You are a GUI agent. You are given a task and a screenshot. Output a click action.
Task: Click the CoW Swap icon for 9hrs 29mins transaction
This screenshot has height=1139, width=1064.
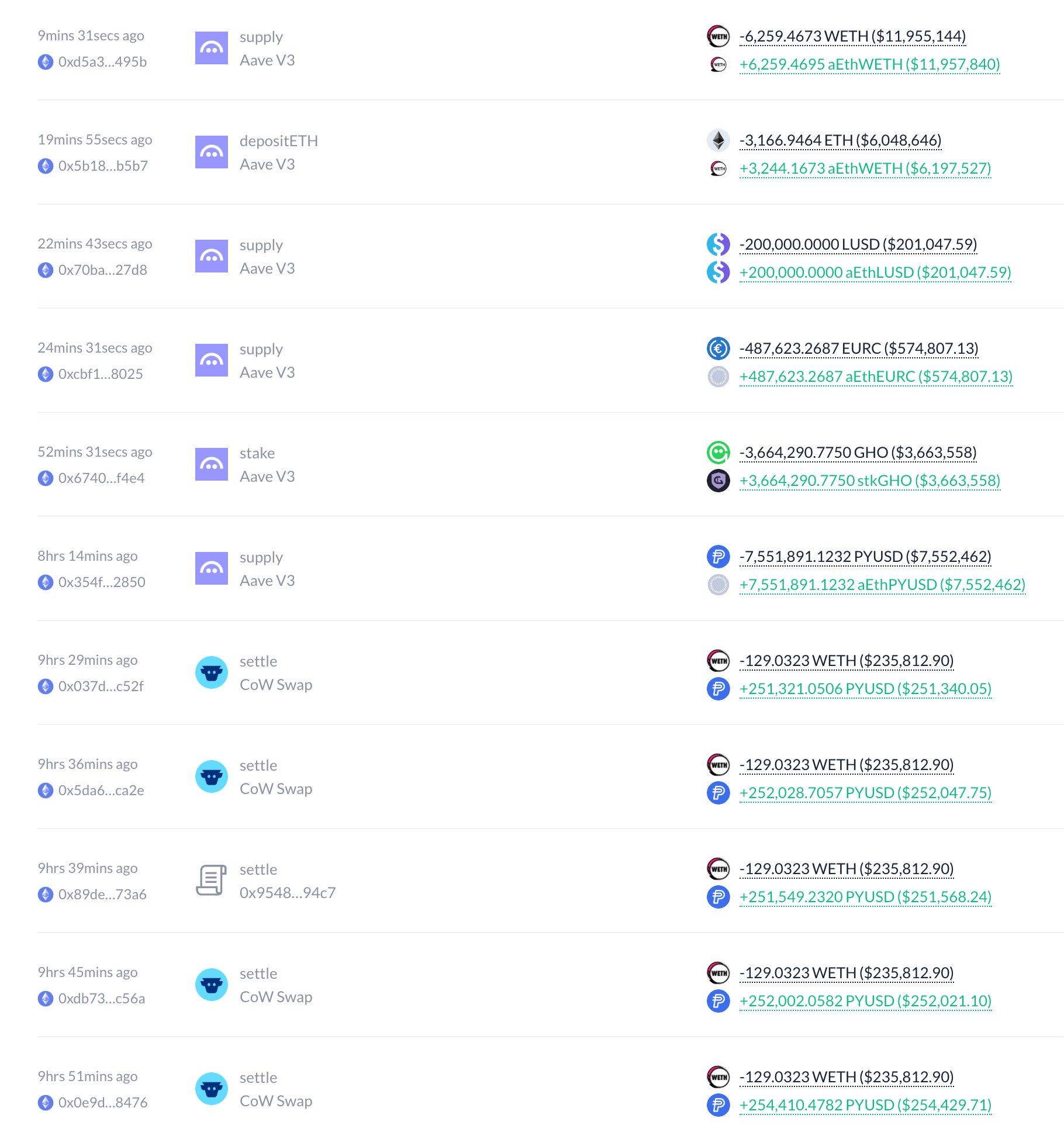coord(211,672)
